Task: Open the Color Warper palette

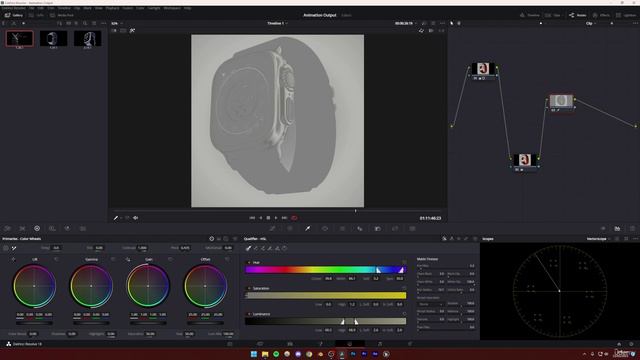Action: pos(290,229)
